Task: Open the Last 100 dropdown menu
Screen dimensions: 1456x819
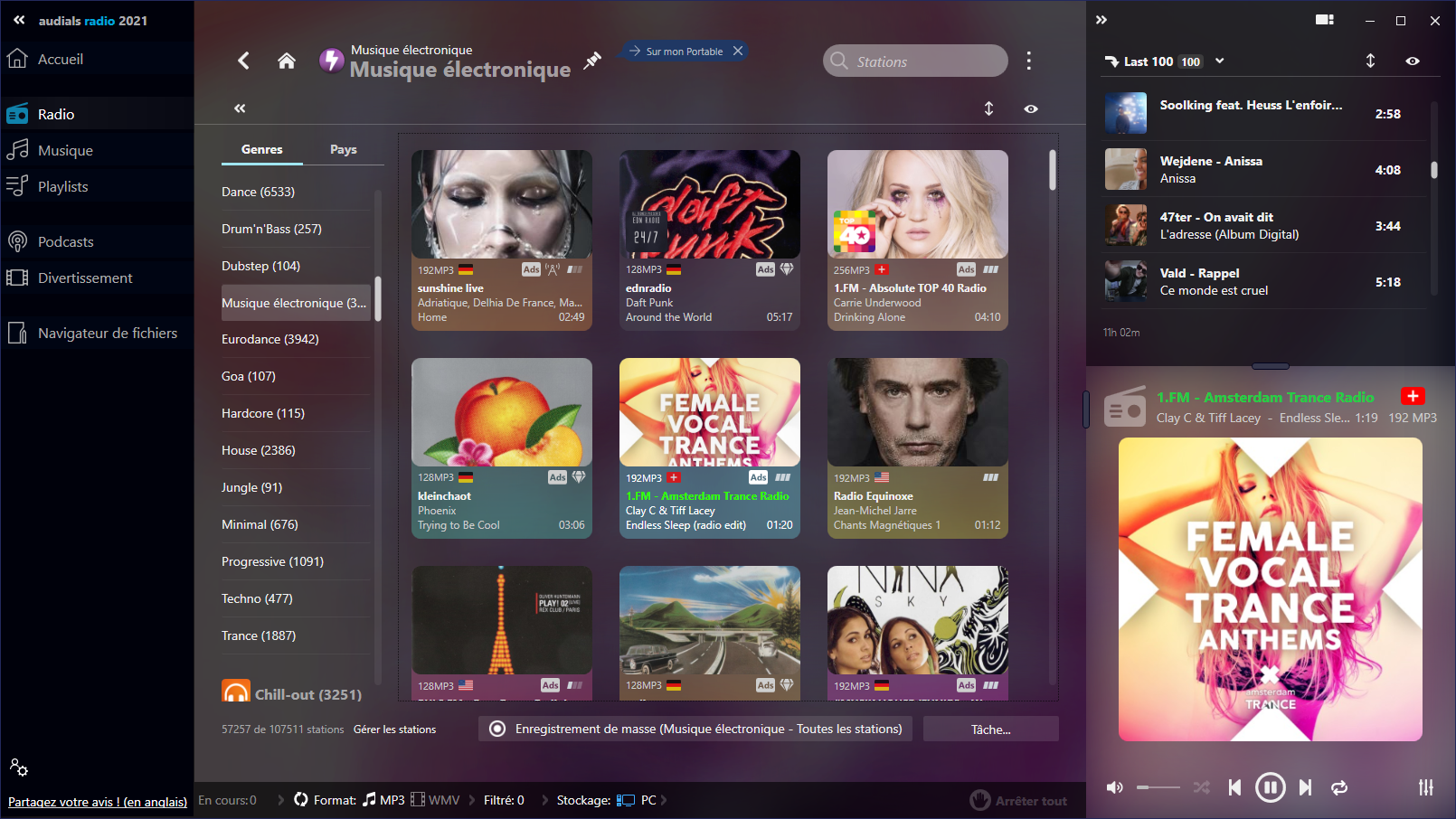Action: 1220,61
